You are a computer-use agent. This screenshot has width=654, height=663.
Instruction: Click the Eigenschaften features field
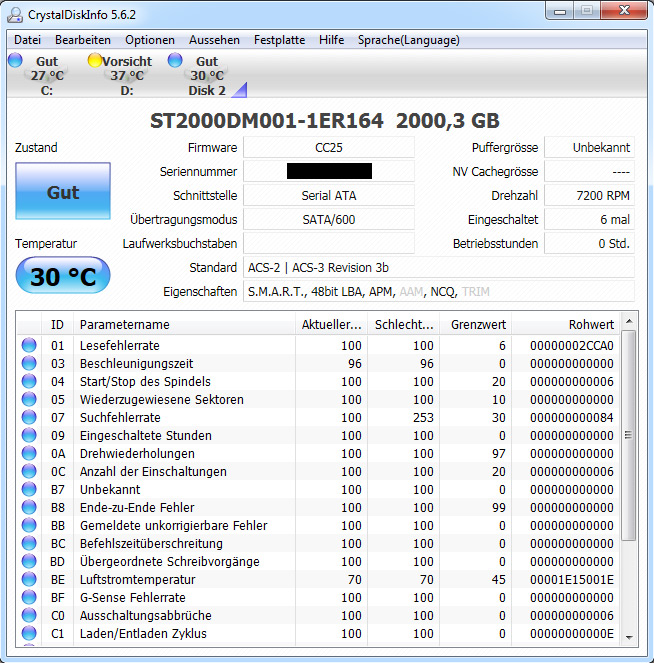439,292
